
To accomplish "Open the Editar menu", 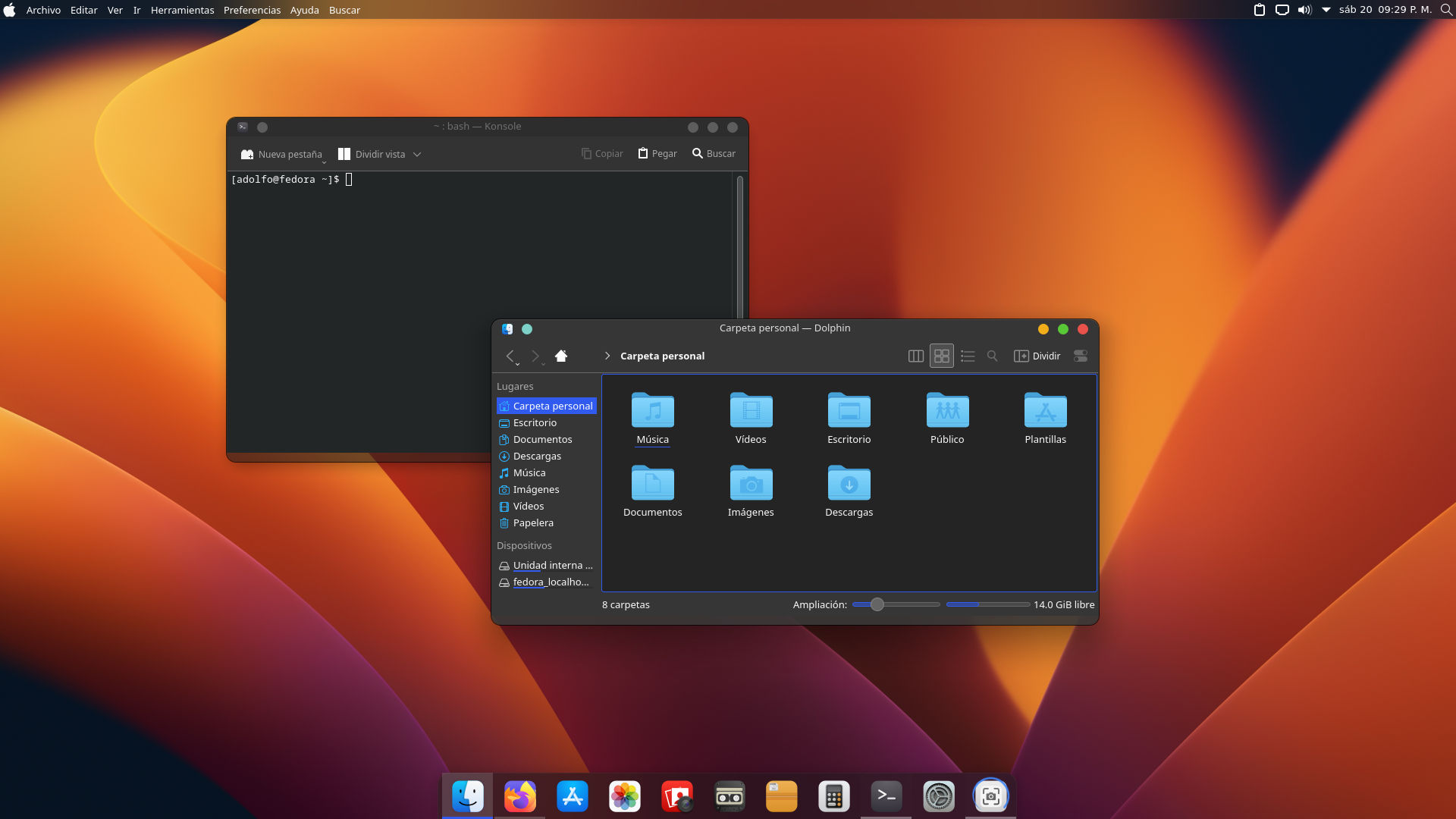I will click(83, 10).
